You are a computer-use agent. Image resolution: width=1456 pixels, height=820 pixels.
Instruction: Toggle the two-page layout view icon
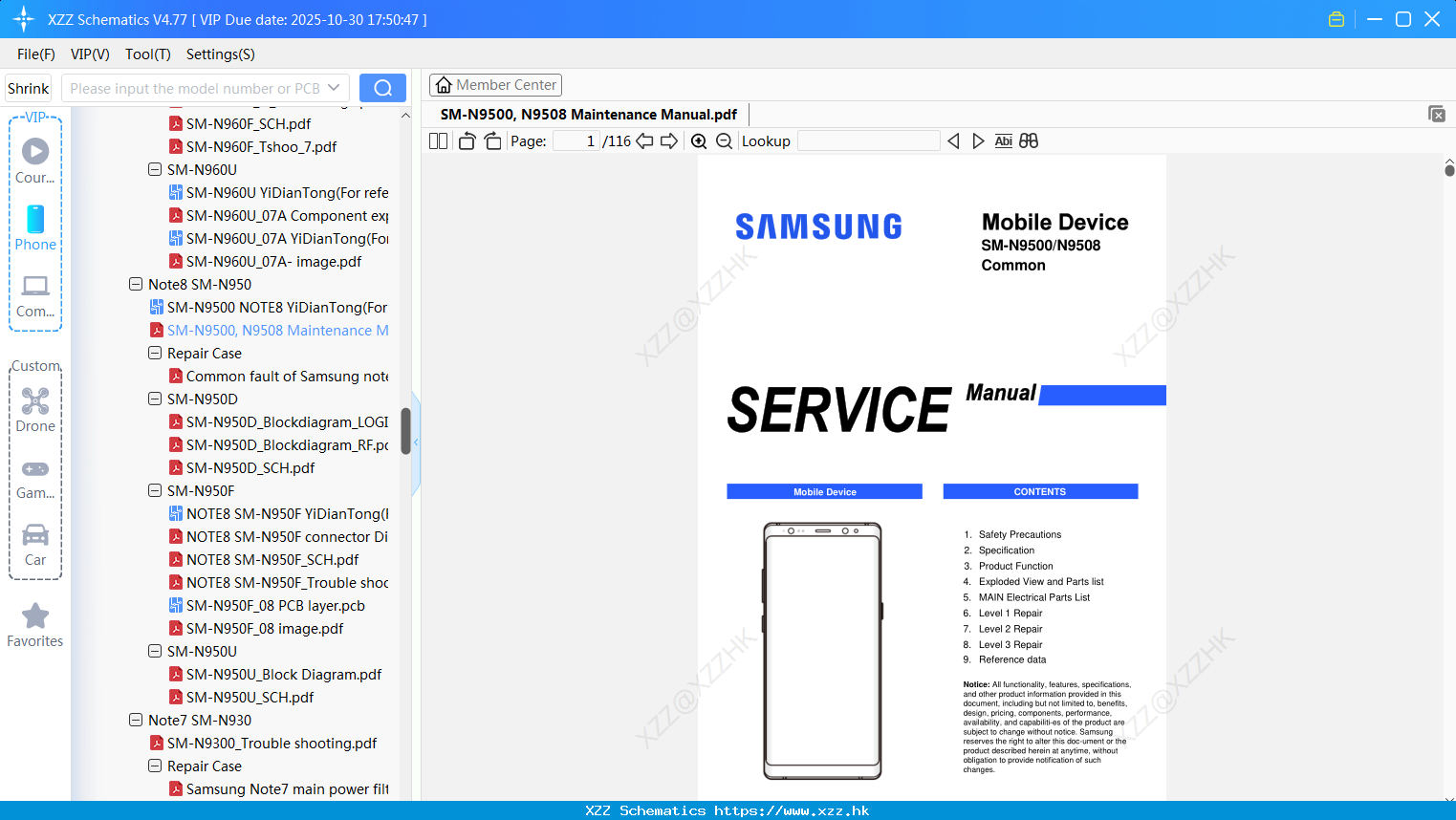pyautogui.click(x=438, y=140)
